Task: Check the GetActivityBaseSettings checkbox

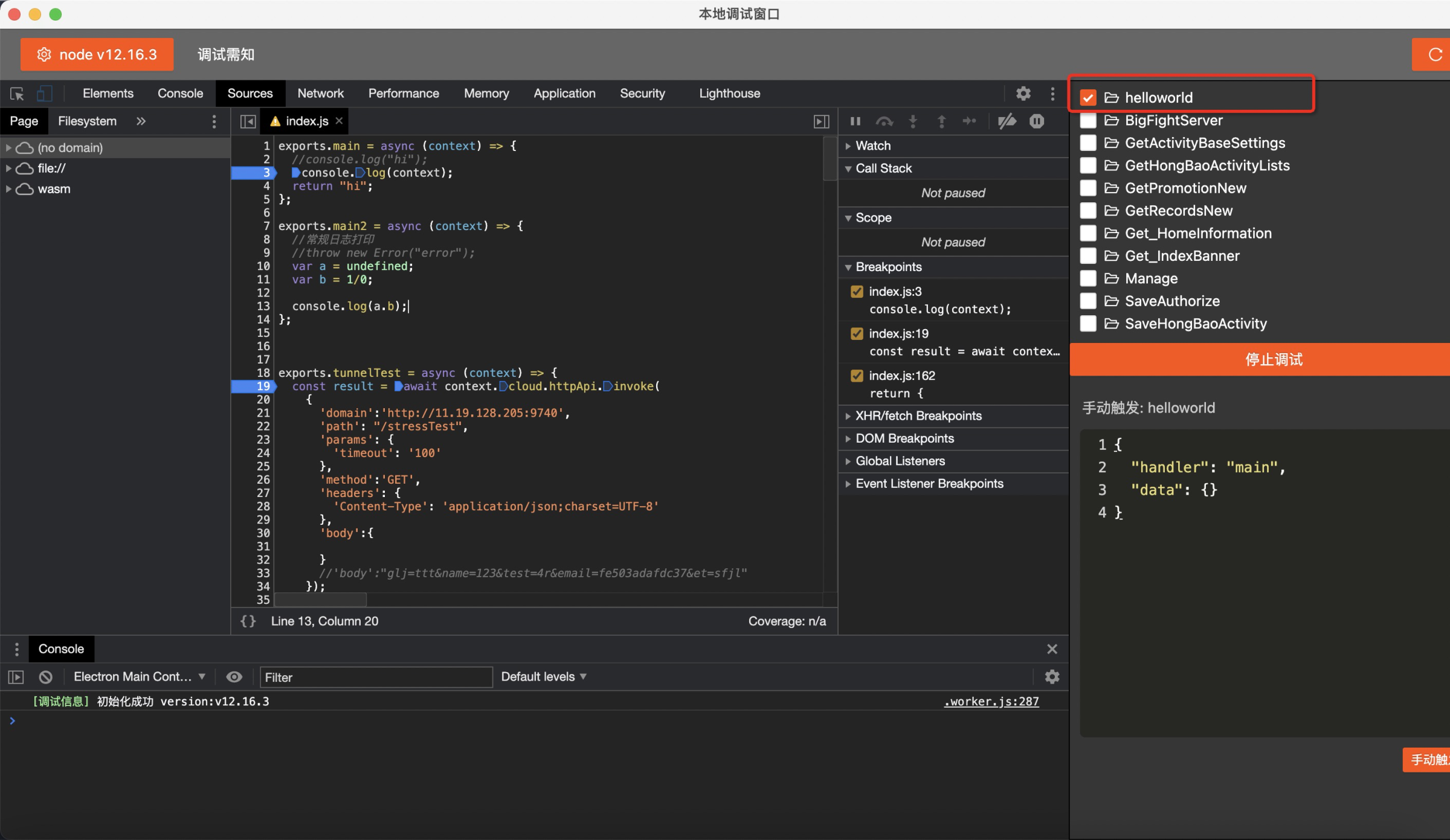Action: (1088, 143)
